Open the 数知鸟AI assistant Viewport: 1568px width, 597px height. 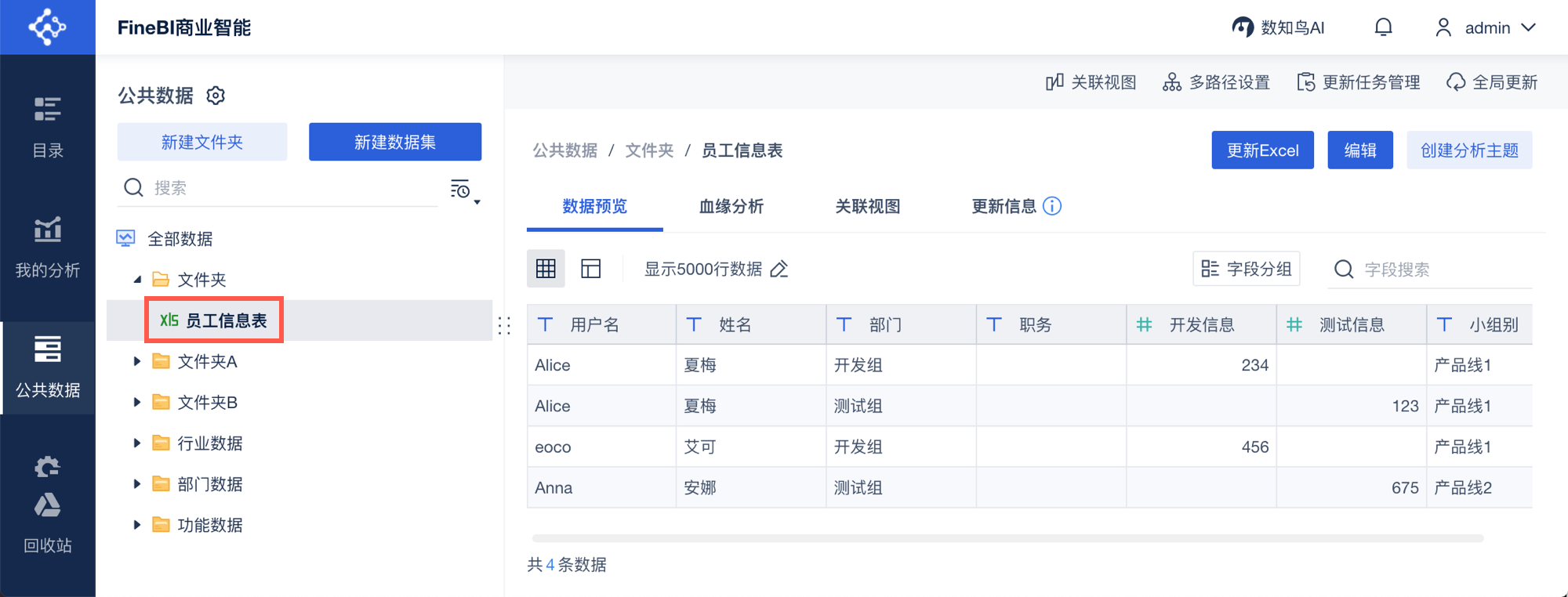click(x=1278, y=28)
